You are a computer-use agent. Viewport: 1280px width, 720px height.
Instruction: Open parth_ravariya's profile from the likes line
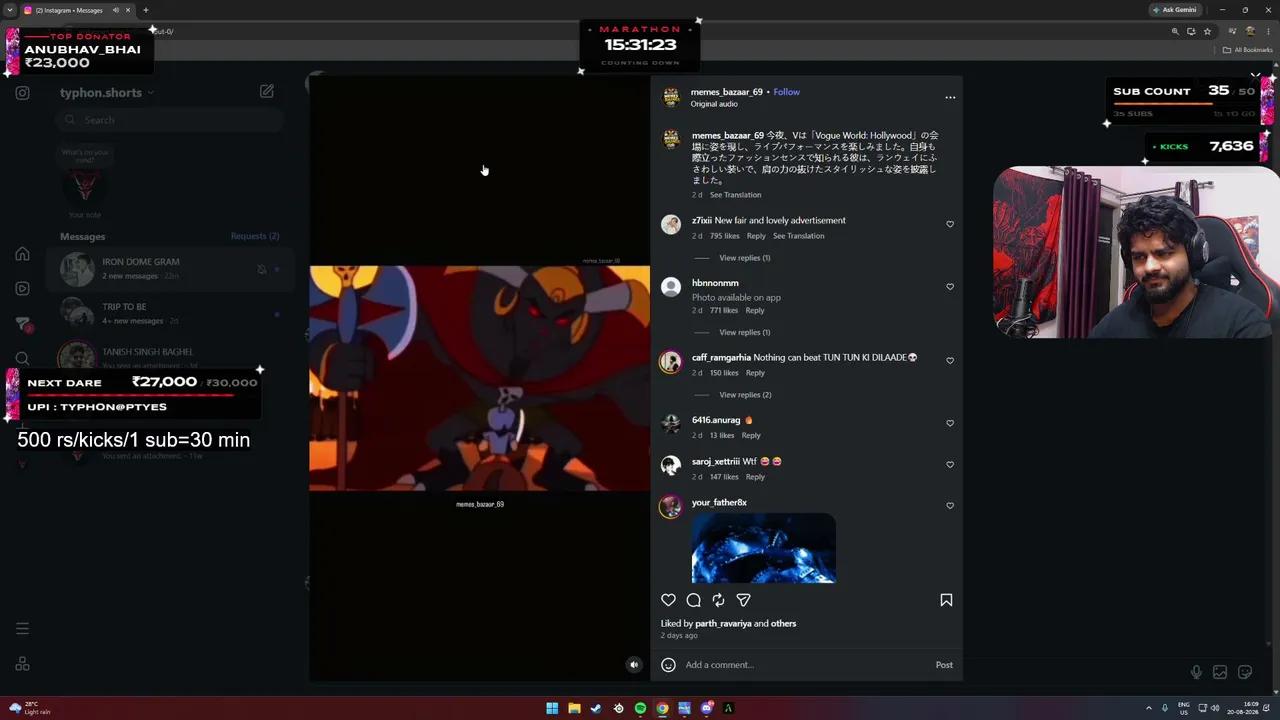click(x=723, y=624)
